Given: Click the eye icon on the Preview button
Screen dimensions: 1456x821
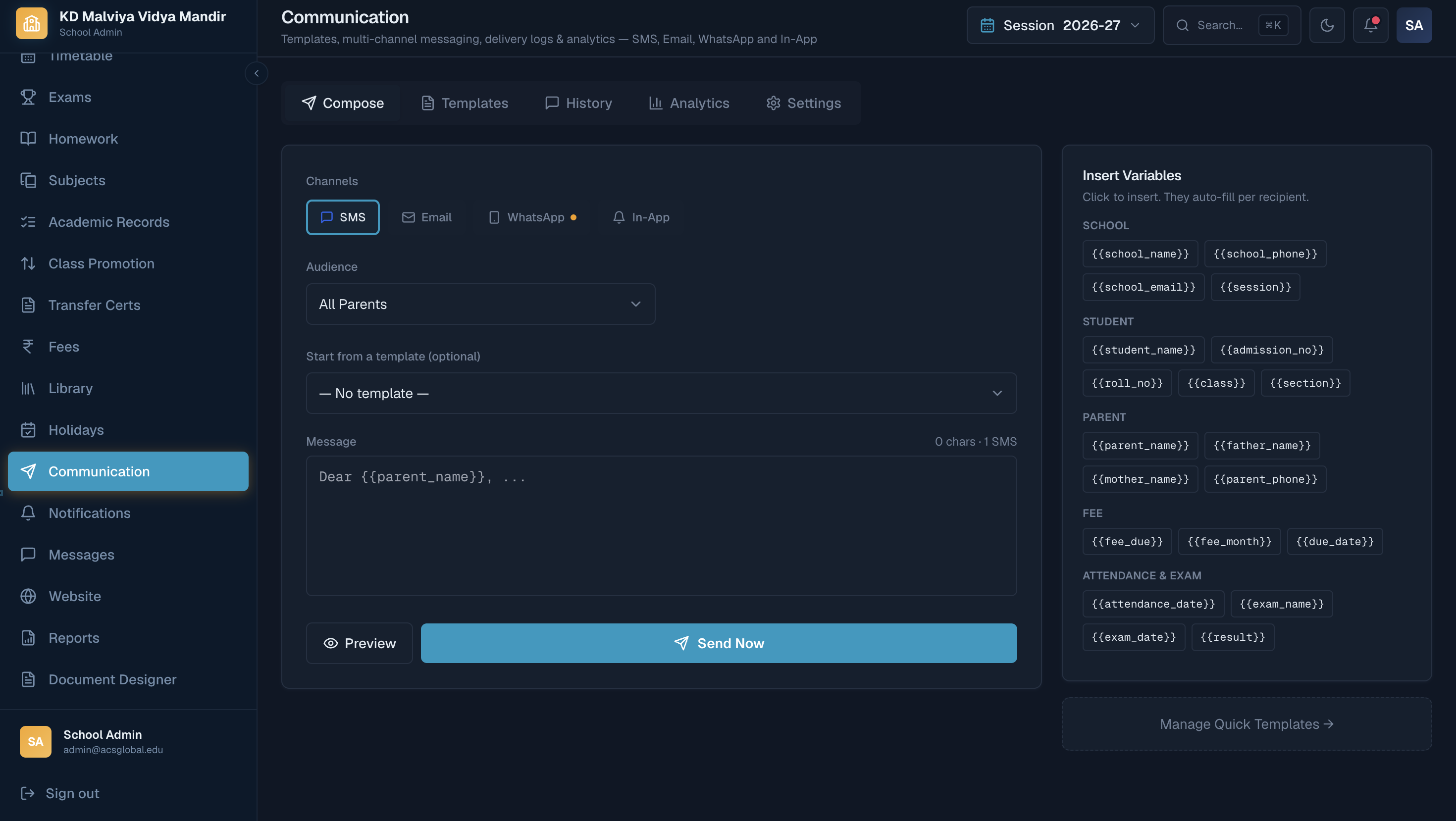Looking at the screenshot, I should pos(331,644).
